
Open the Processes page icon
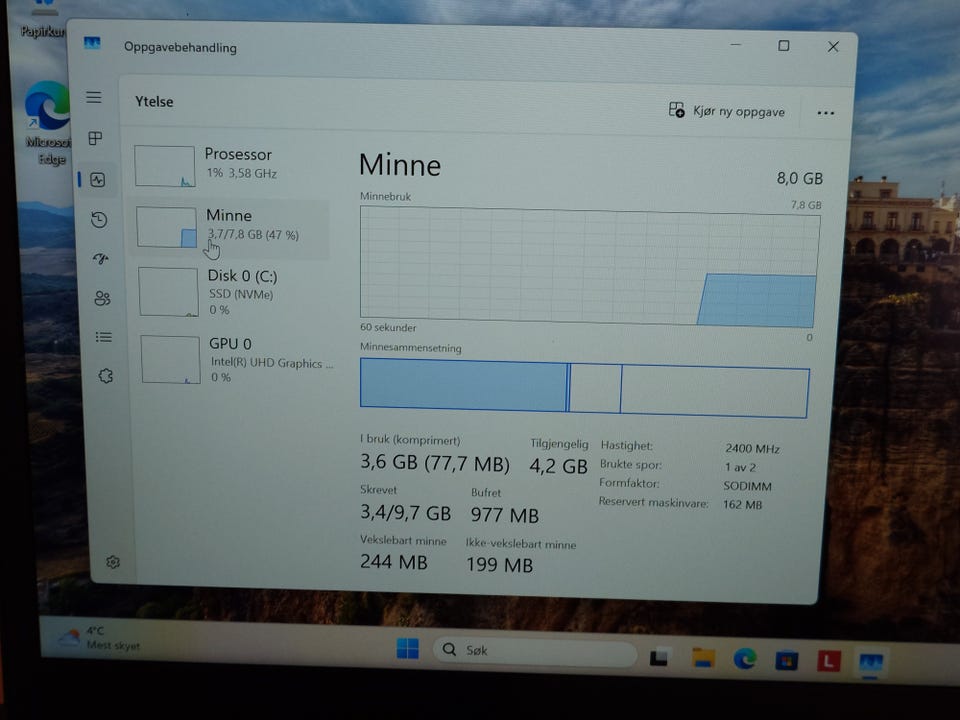pos(96,138)
